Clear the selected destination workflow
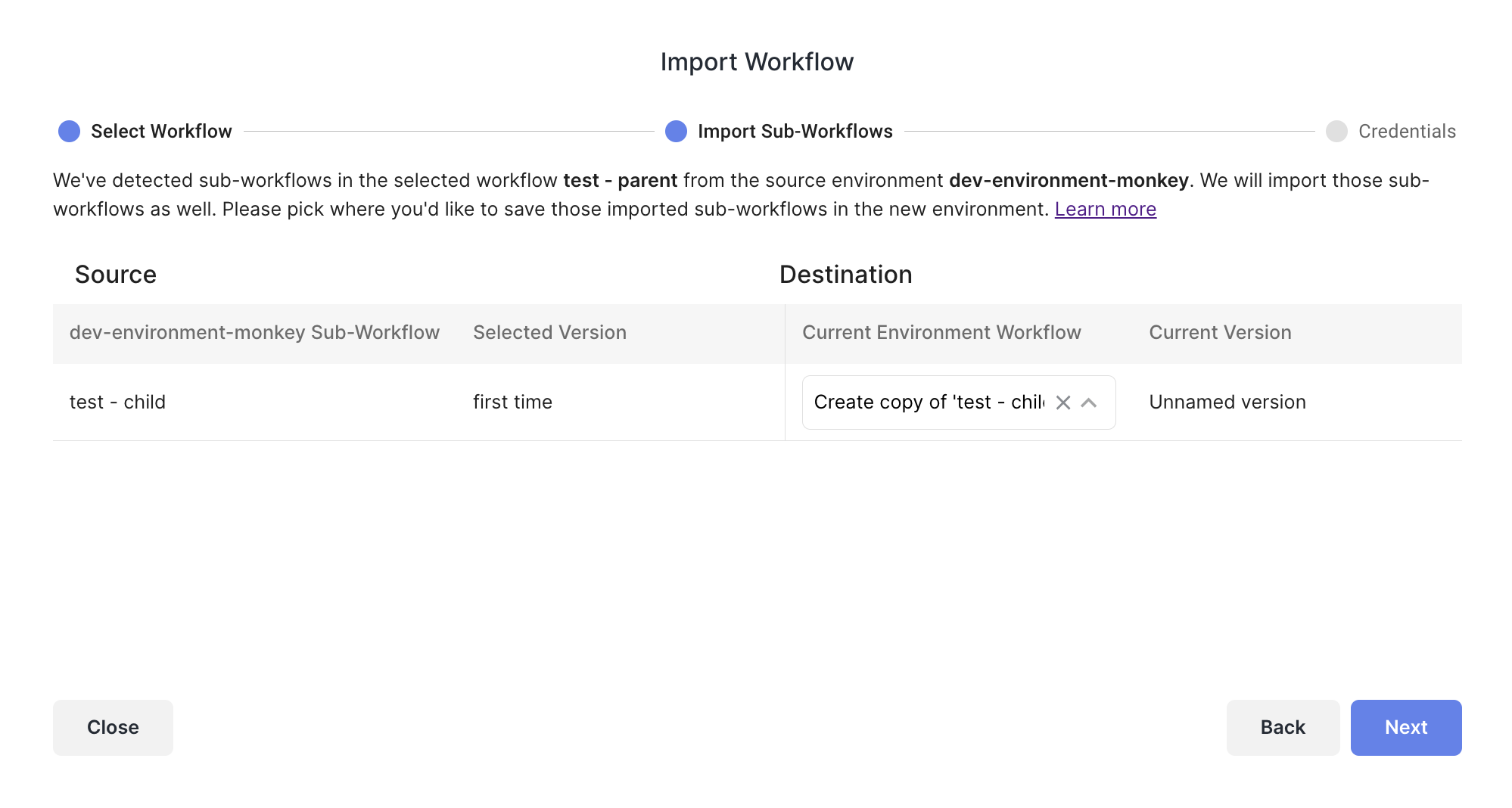Screen dimensions: 1512x808 click(1063, 402)
